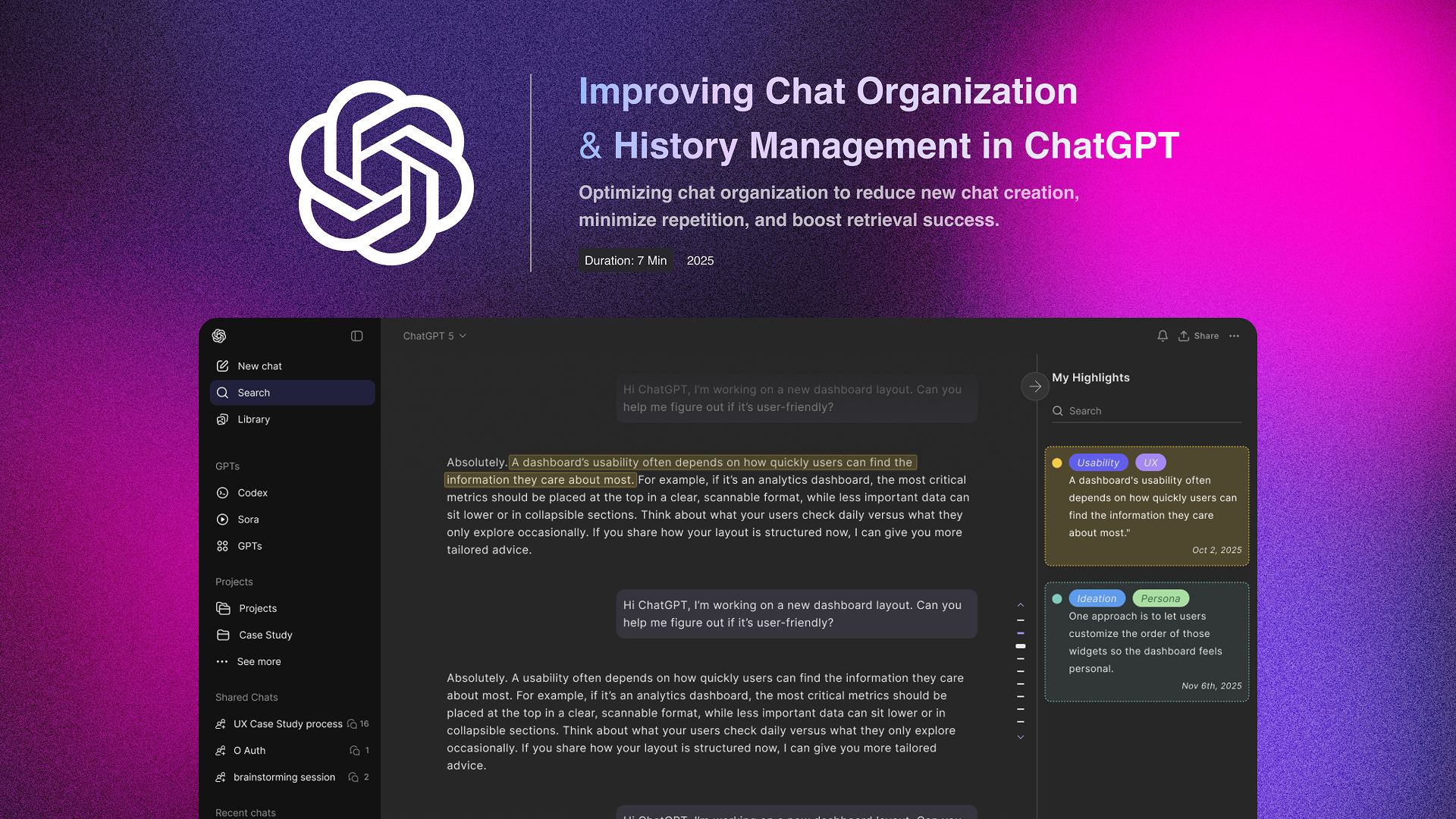Click the Share button
Image resolution: width=1456 pixels, height=819 pixels.
point(1198,336)
